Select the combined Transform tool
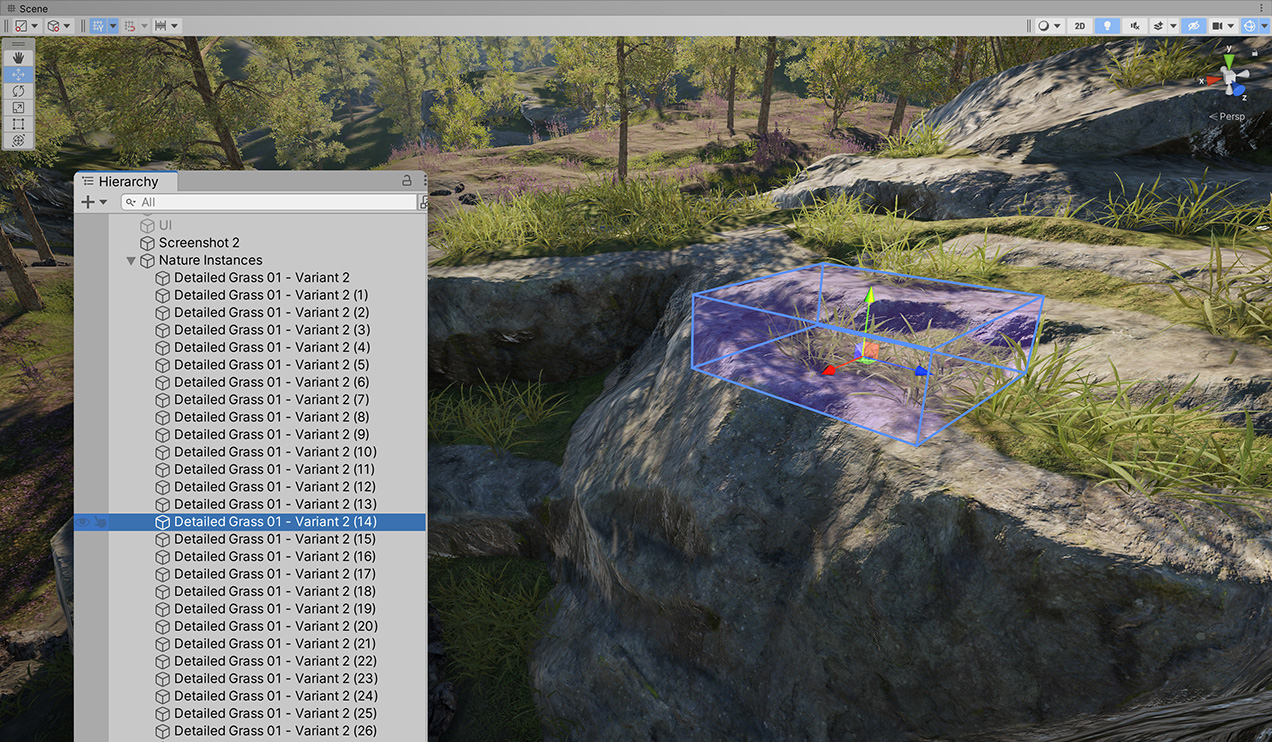This screenshot has height=742, width=1272. pos(19,141)
